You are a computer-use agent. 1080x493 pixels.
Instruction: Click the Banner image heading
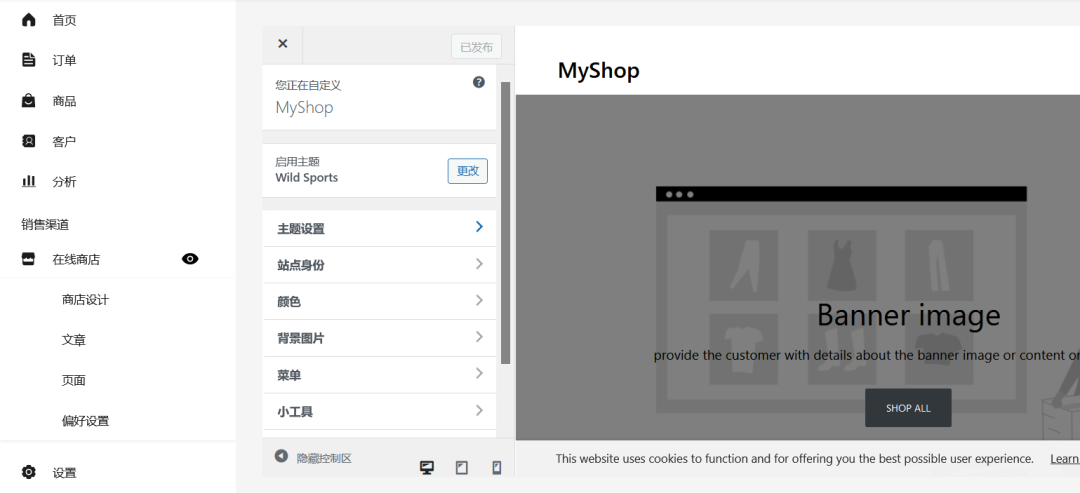coord(908,315)
